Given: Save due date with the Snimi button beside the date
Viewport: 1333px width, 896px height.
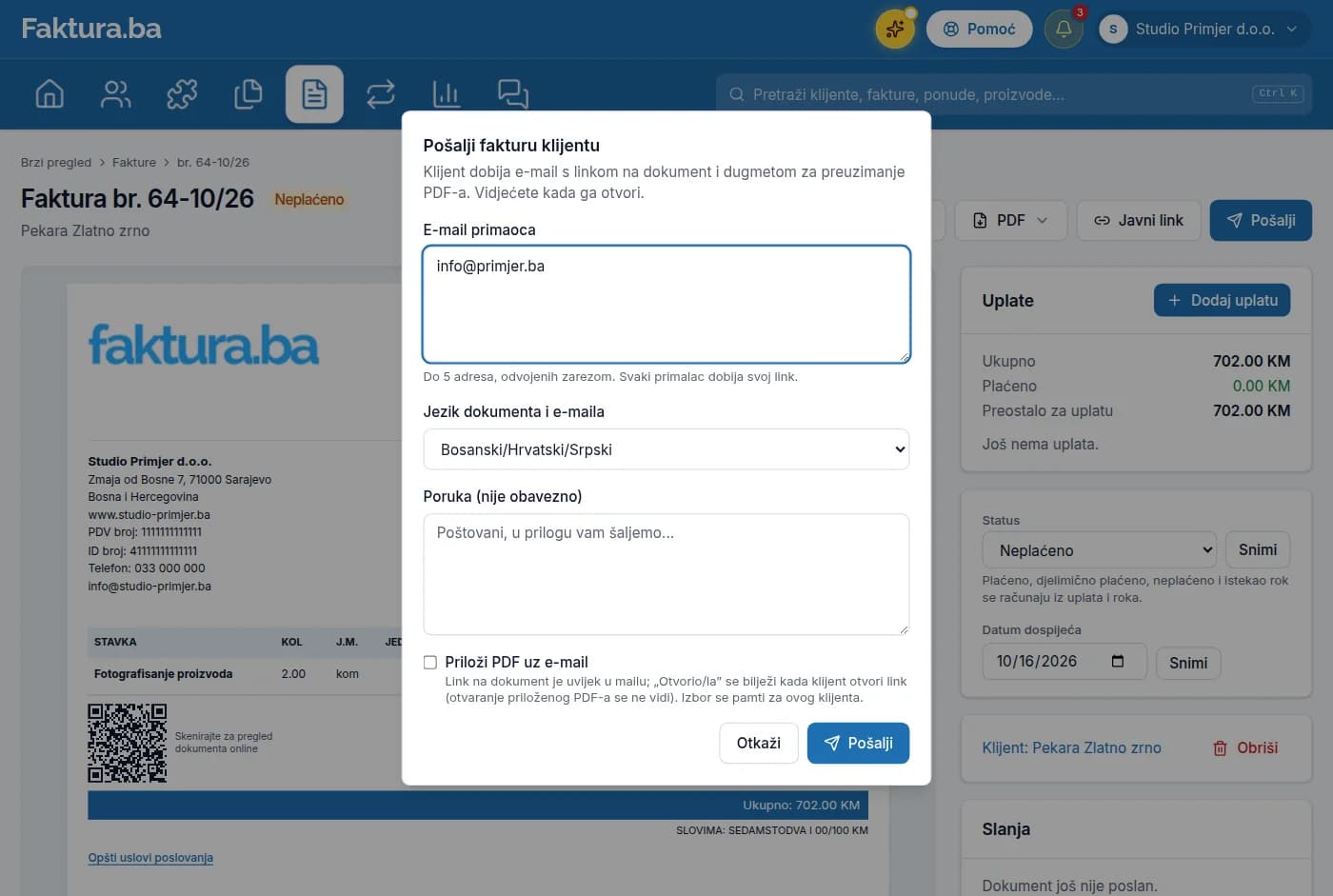Looking at the screenshot, I should click(x=1188, y=663).
